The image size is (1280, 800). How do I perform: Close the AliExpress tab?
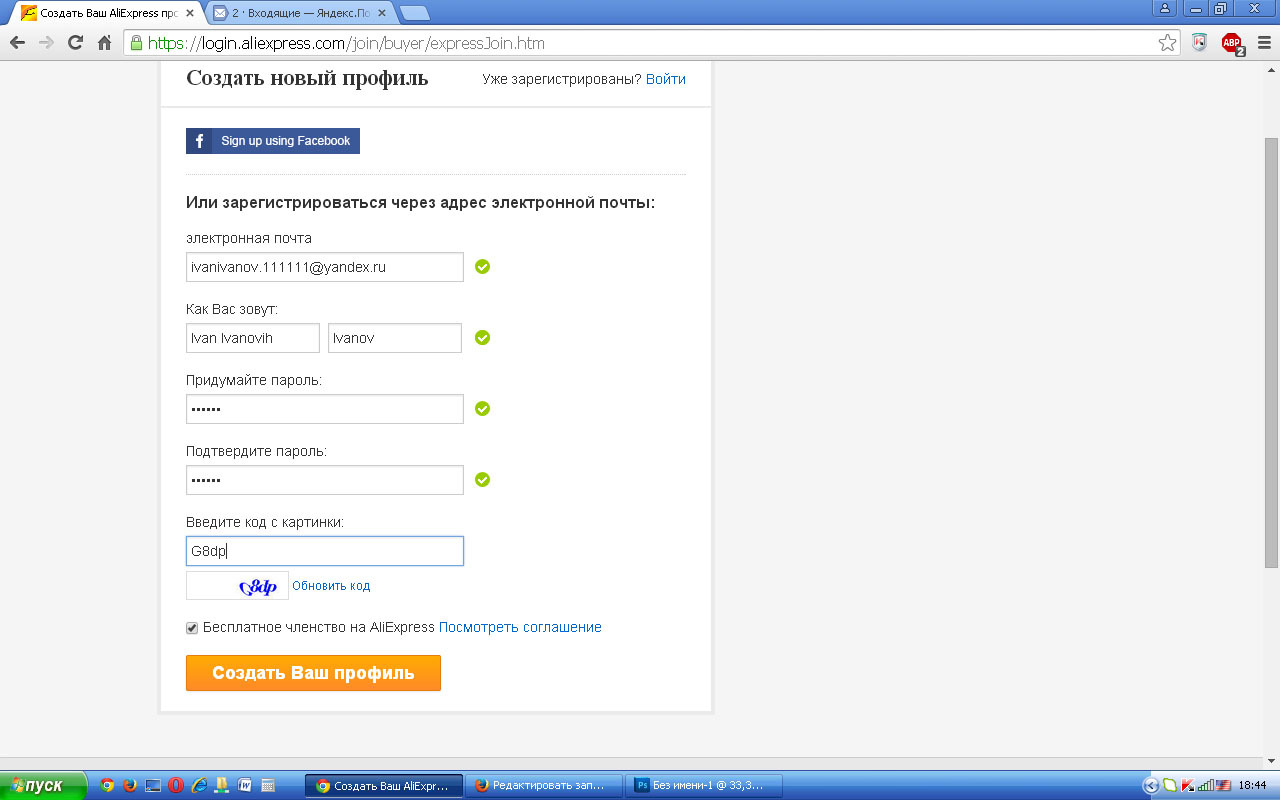click(x=189, y=14)
